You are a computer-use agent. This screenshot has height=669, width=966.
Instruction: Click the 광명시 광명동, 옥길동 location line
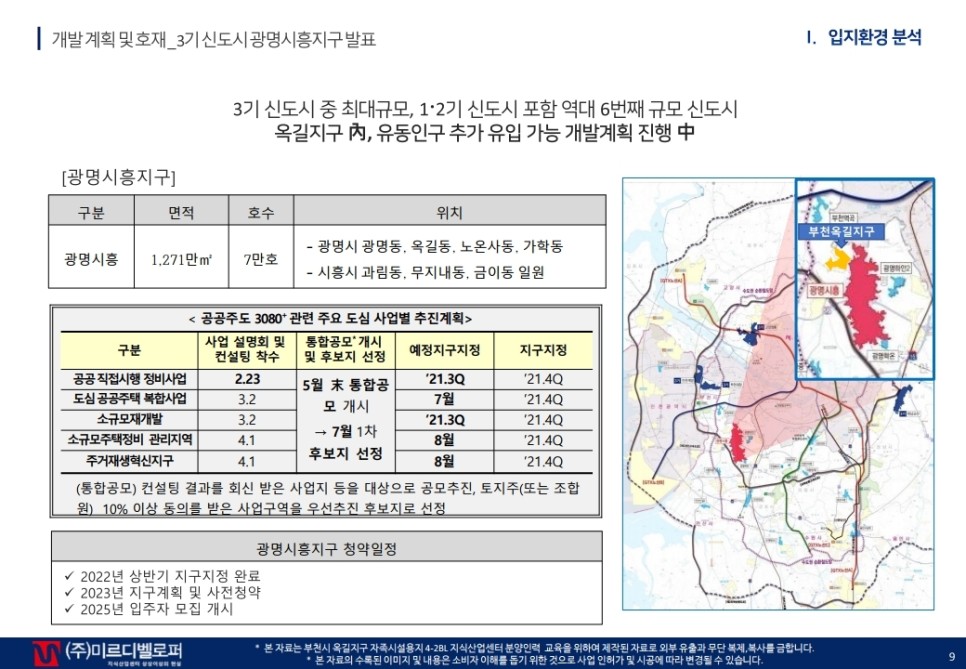pyautogui.click(x=435, y=247)
